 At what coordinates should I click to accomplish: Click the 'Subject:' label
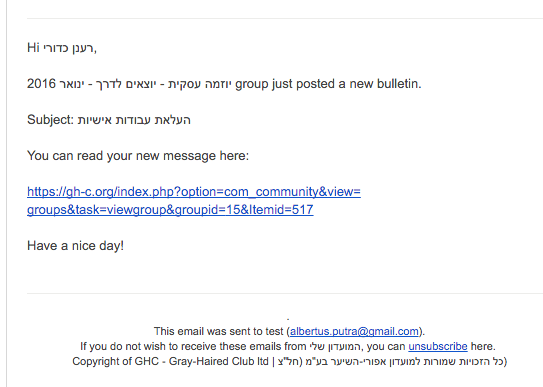click(x=50, y=120)
